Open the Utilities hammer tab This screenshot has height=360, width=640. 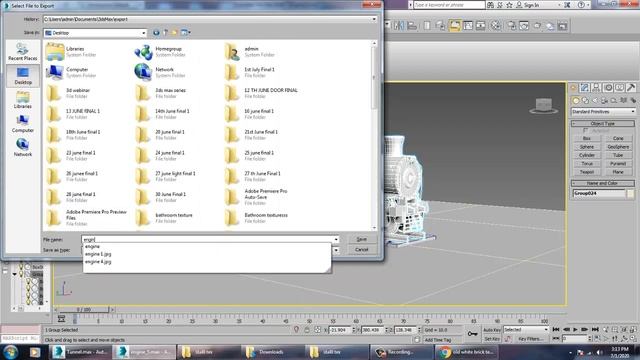click(631, 88)
